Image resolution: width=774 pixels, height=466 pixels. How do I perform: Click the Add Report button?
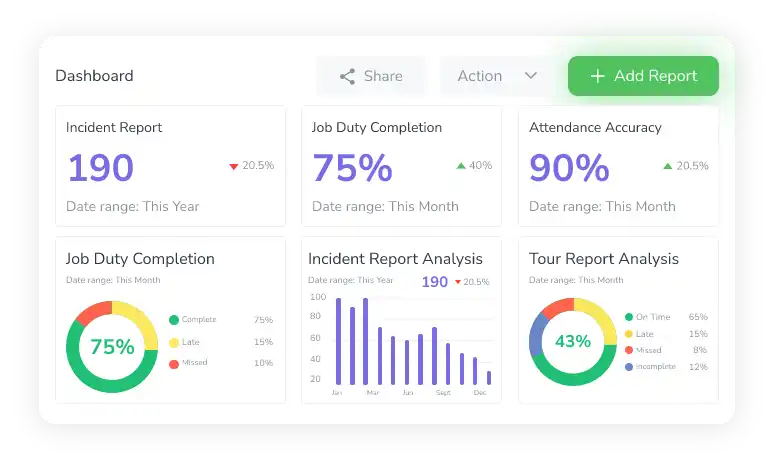pyautogui.click(x=643, y=76)
